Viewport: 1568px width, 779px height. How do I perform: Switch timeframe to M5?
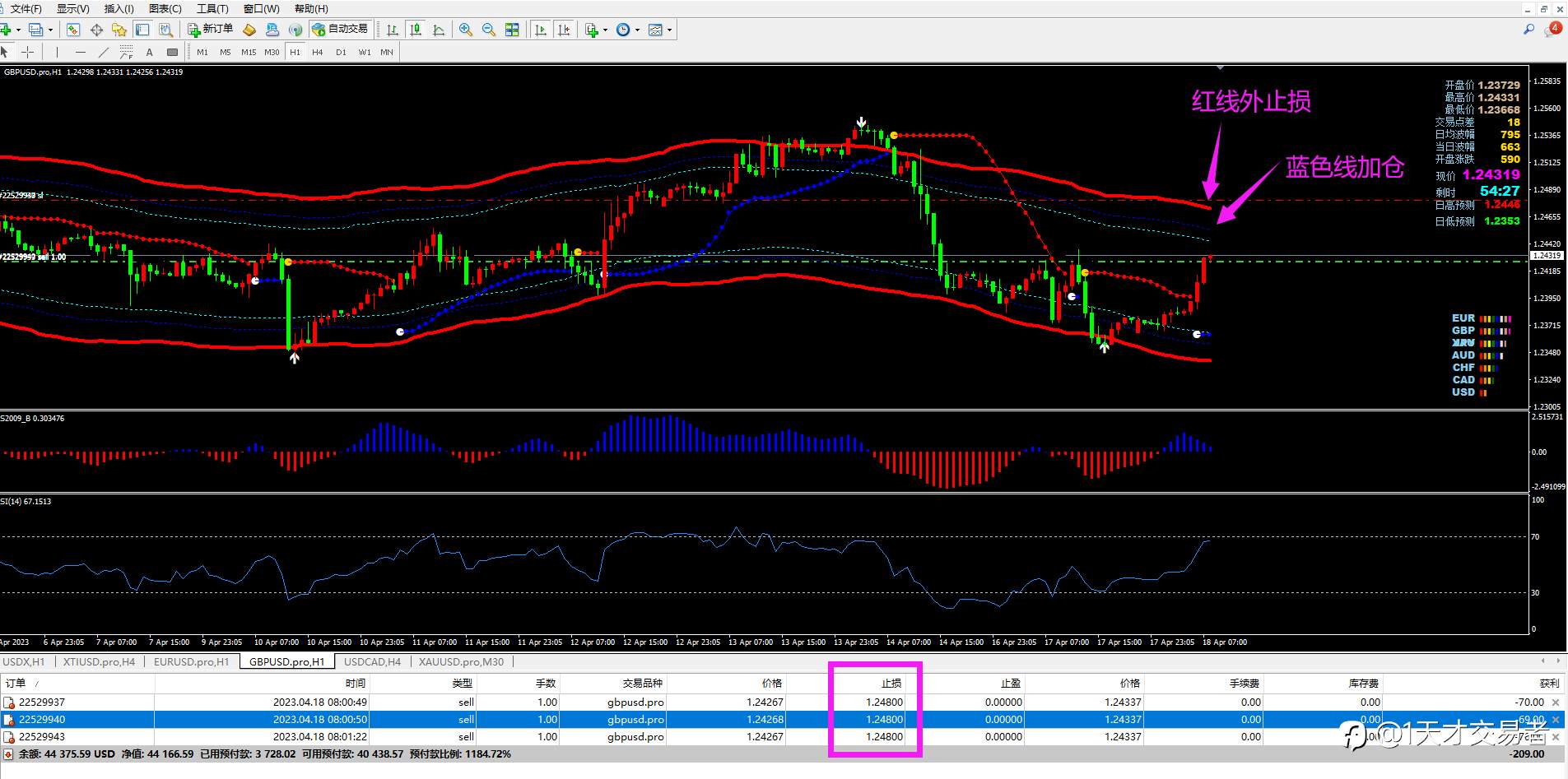point(226,52)
